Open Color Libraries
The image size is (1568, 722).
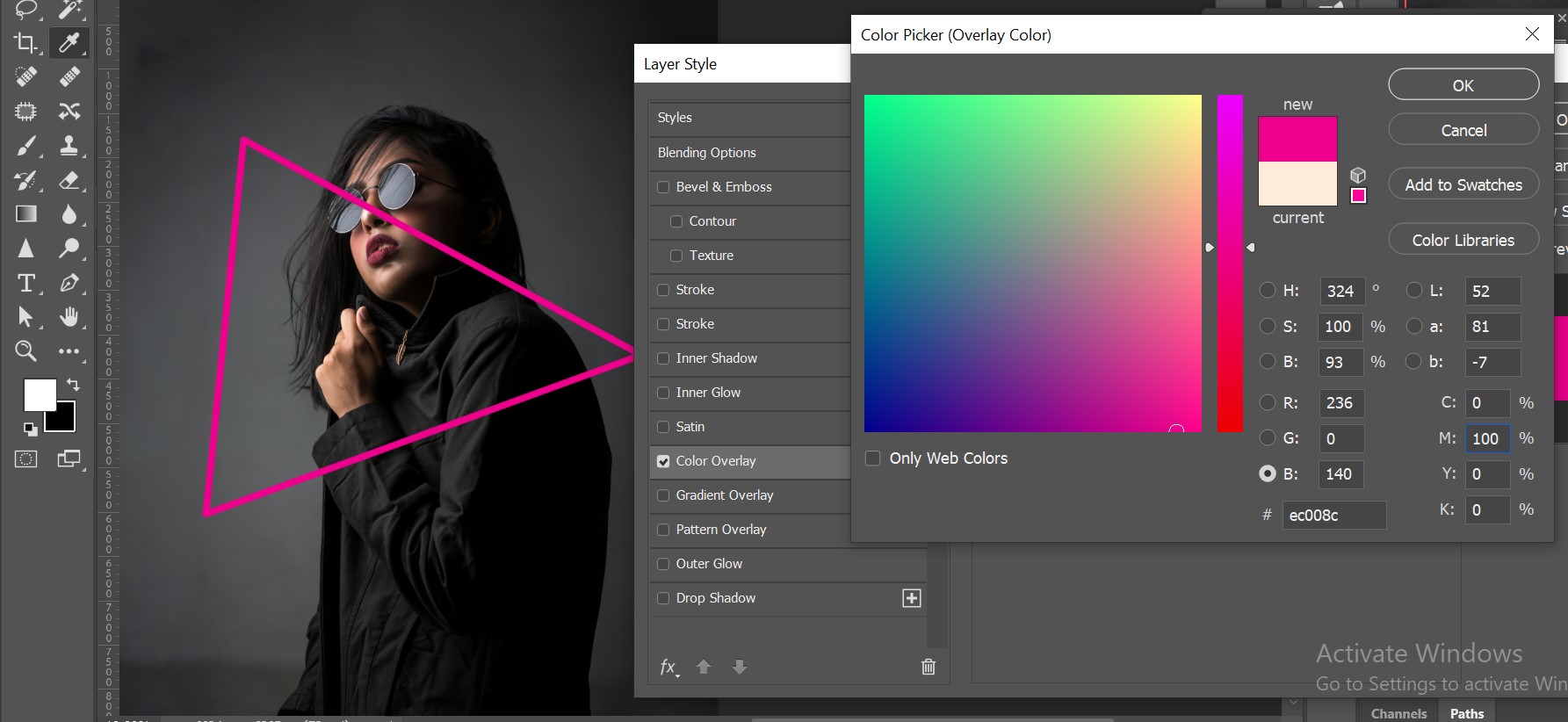click(1463, 240)
